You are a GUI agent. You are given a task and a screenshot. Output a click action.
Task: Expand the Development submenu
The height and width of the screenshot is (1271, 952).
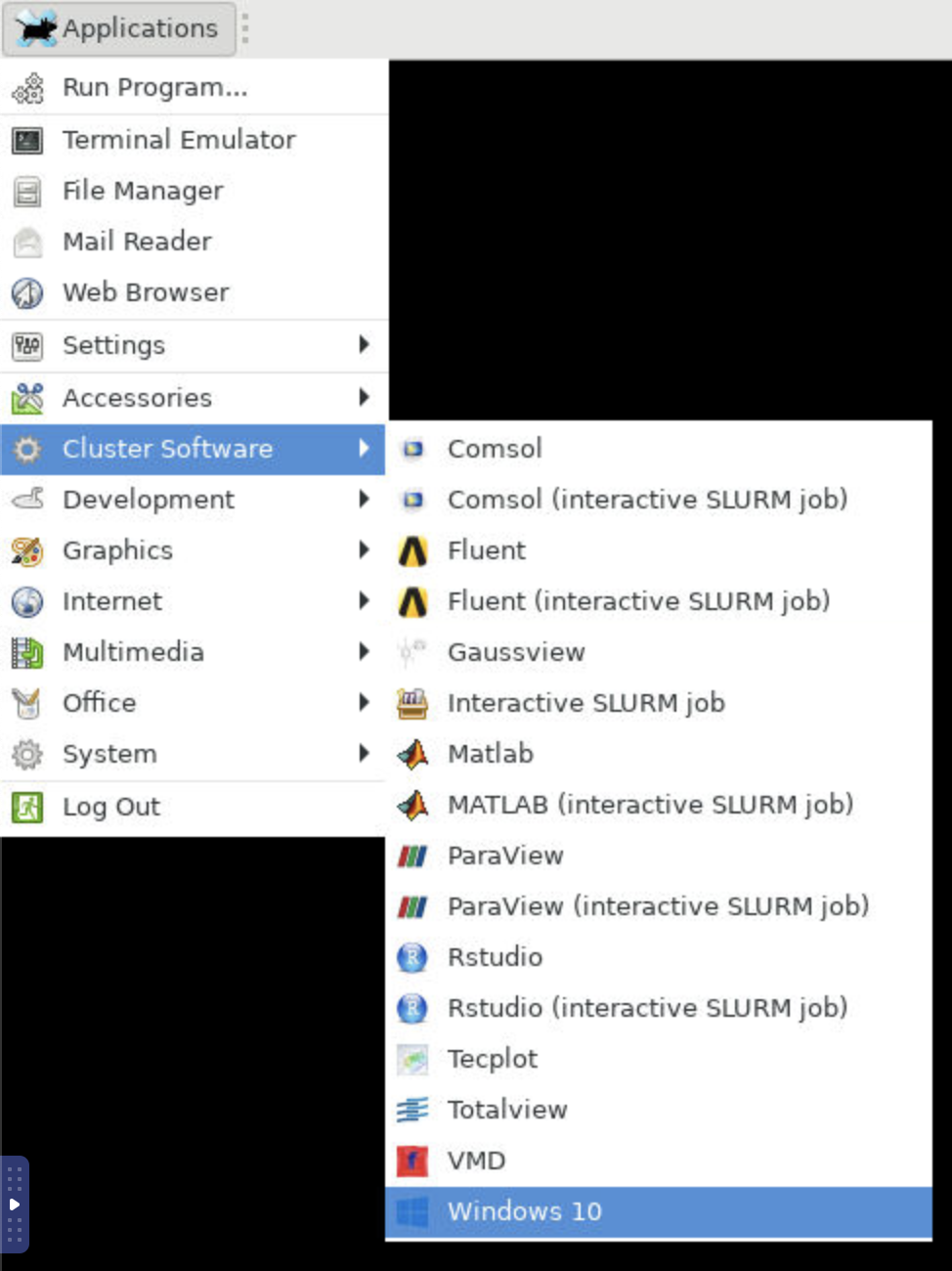coord(149,500)
